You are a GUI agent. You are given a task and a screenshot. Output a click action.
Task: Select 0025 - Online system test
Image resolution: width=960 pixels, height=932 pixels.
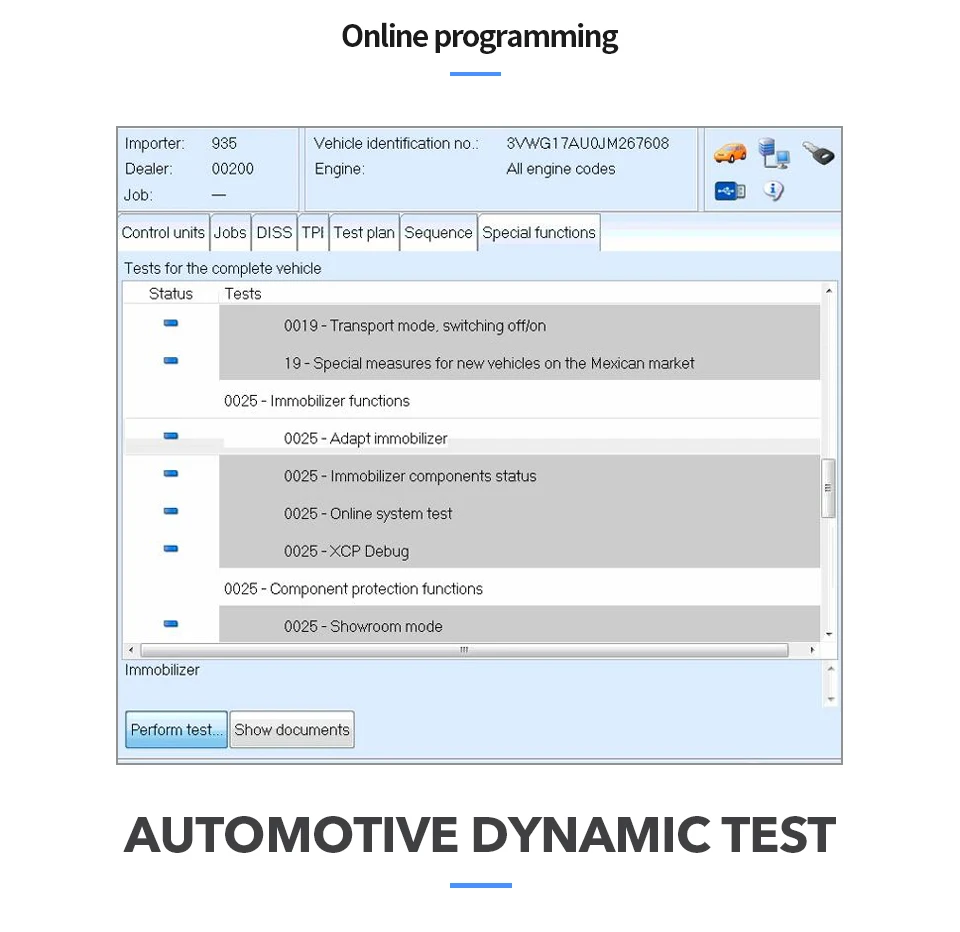pos(519,514)
